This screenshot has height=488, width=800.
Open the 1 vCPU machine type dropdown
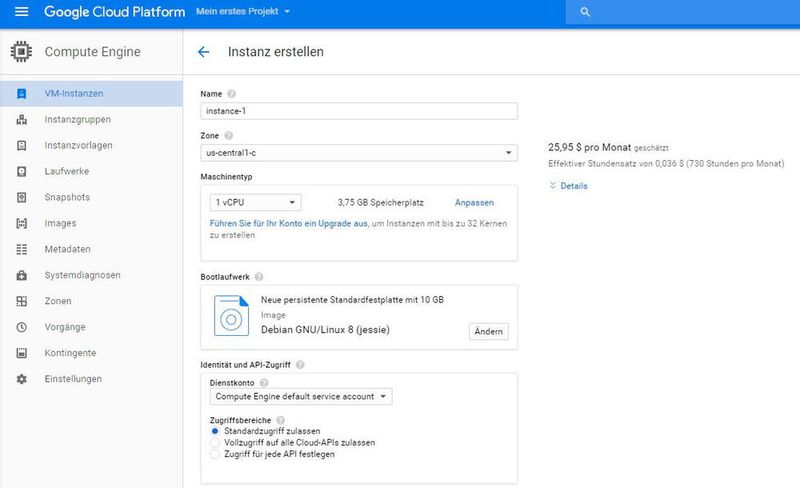(x=255, y=203)
